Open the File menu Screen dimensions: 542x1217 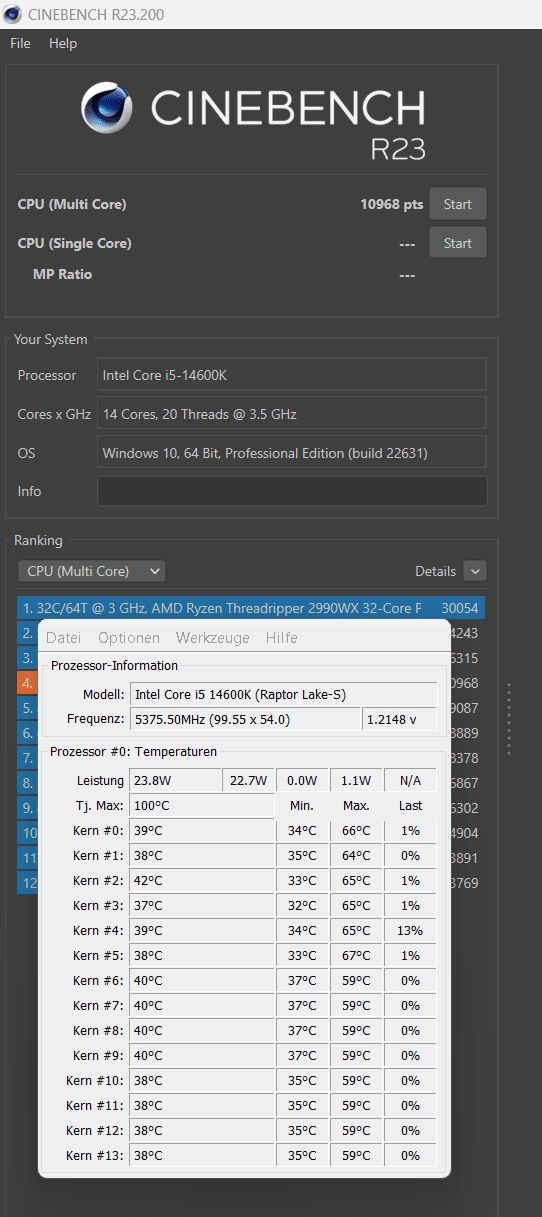20,43
